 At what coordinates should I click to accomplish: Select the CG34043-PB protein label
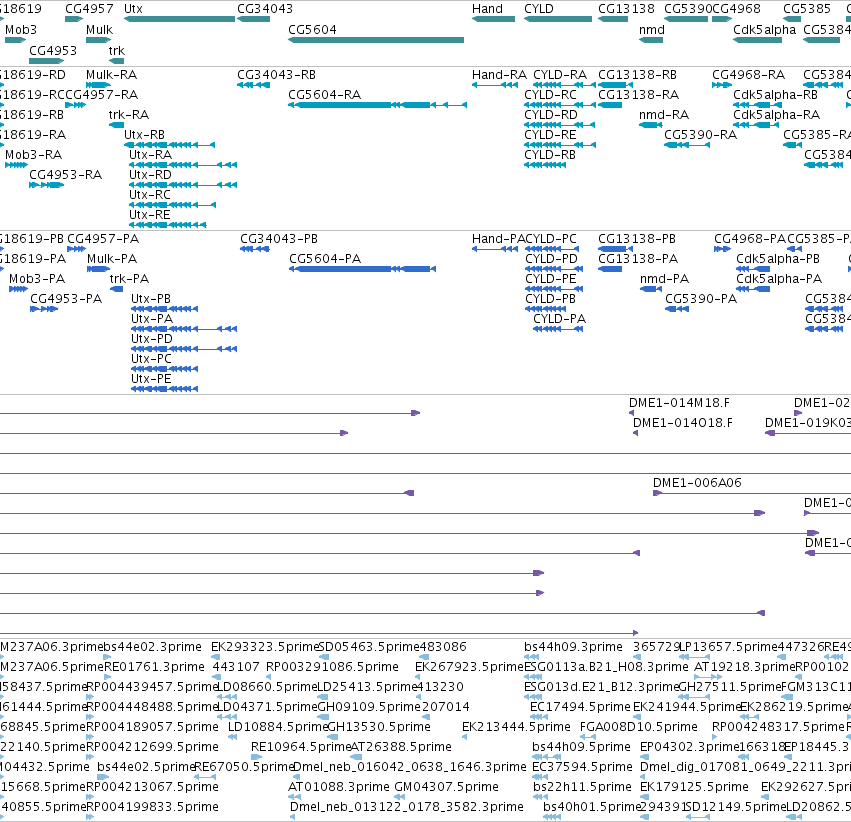point(279,239)
